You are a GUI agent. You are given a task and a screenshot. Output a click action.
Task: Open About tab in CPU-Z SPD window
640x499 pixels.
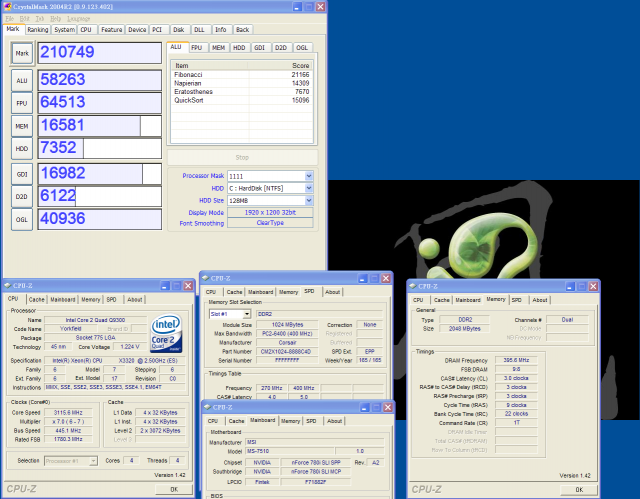(333, 292)
